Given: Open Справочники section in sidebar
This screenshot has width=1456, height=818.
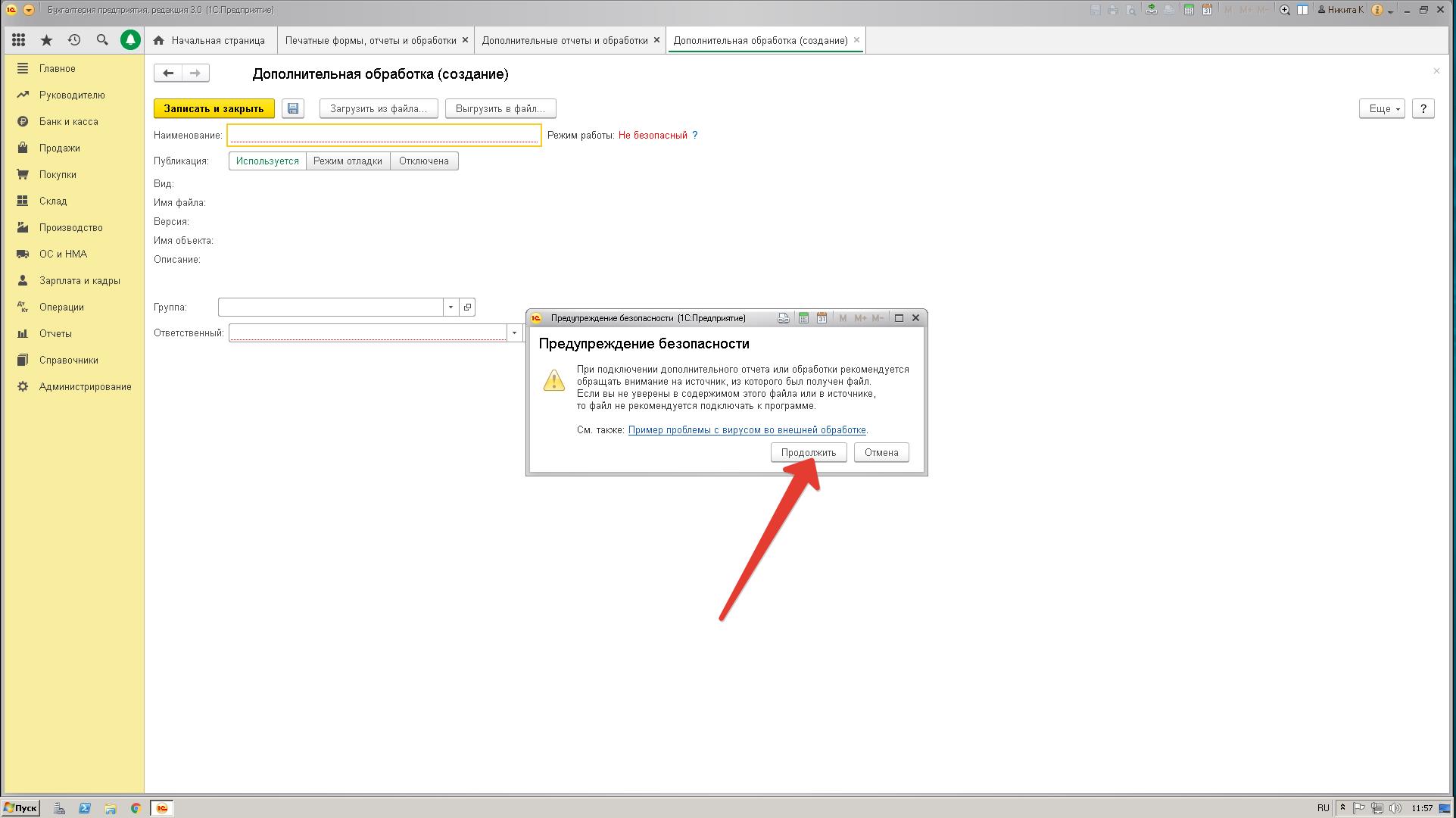Looking at the screenshot, I should coord(73,360).
